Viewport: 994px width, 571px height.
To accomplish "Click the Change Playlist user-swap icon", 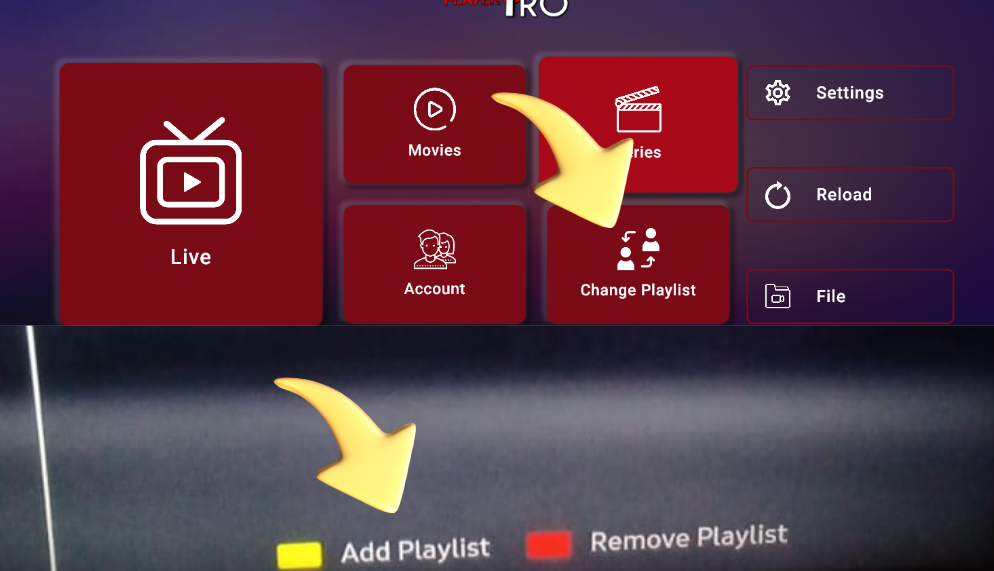I will [x=638, y=250].
